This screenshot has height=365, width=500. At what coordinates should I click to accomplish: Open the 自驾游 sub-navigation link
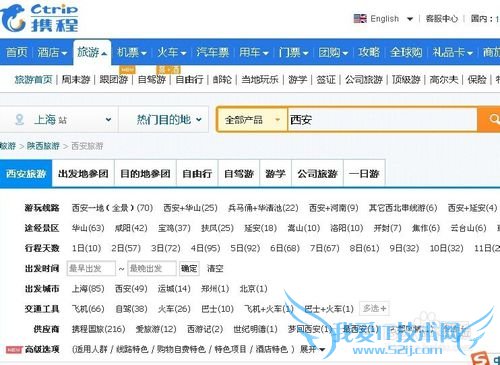152,79
